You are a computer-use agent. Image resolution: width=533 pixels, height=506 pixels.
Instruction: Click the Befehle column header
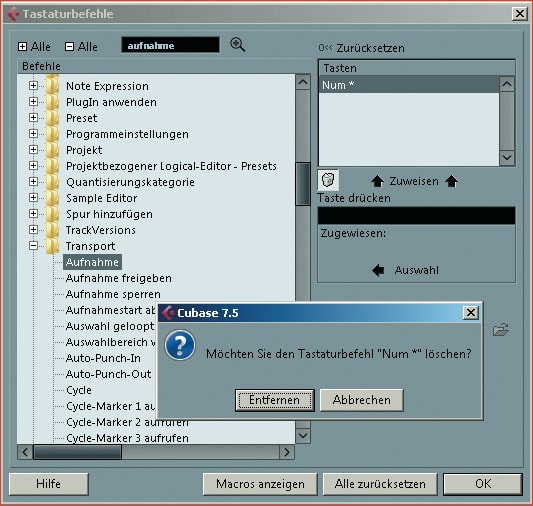tap(164, 66)
